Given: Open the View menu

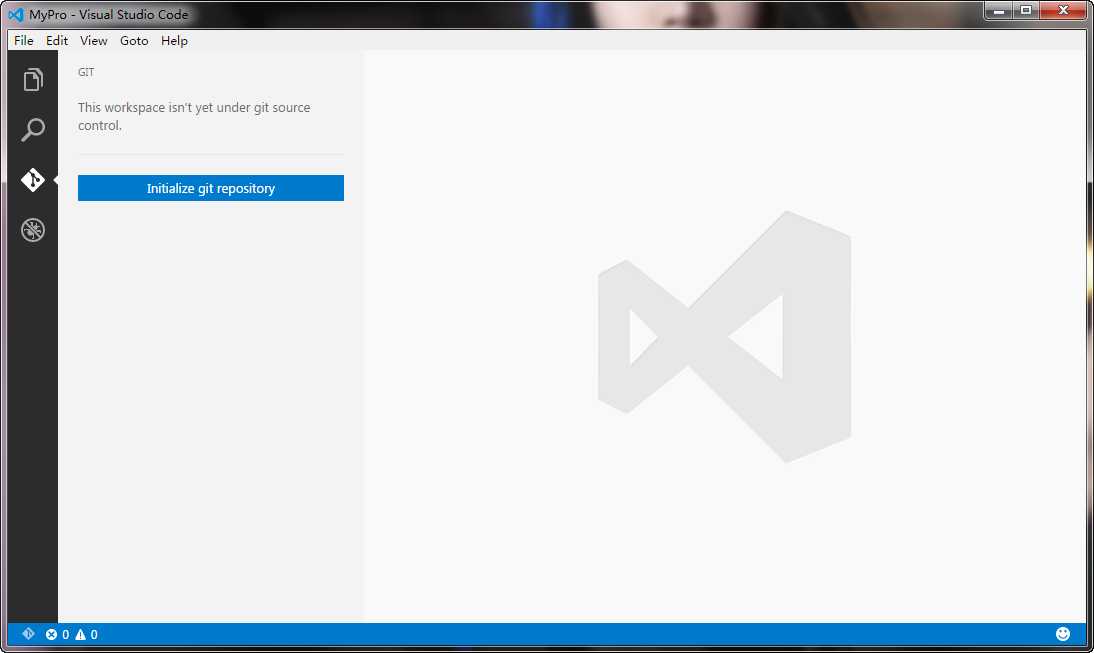Looking at the screenshot, I should [x=93, y=40].
